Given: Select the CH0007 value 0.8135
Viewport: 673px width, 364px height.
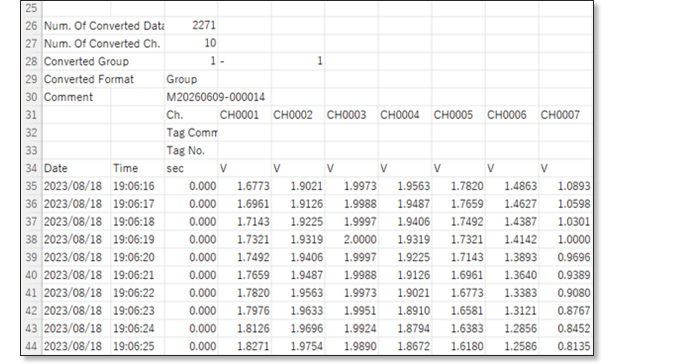Looking at the screenshot, I should pyautogui.click(x=566, y=346).
